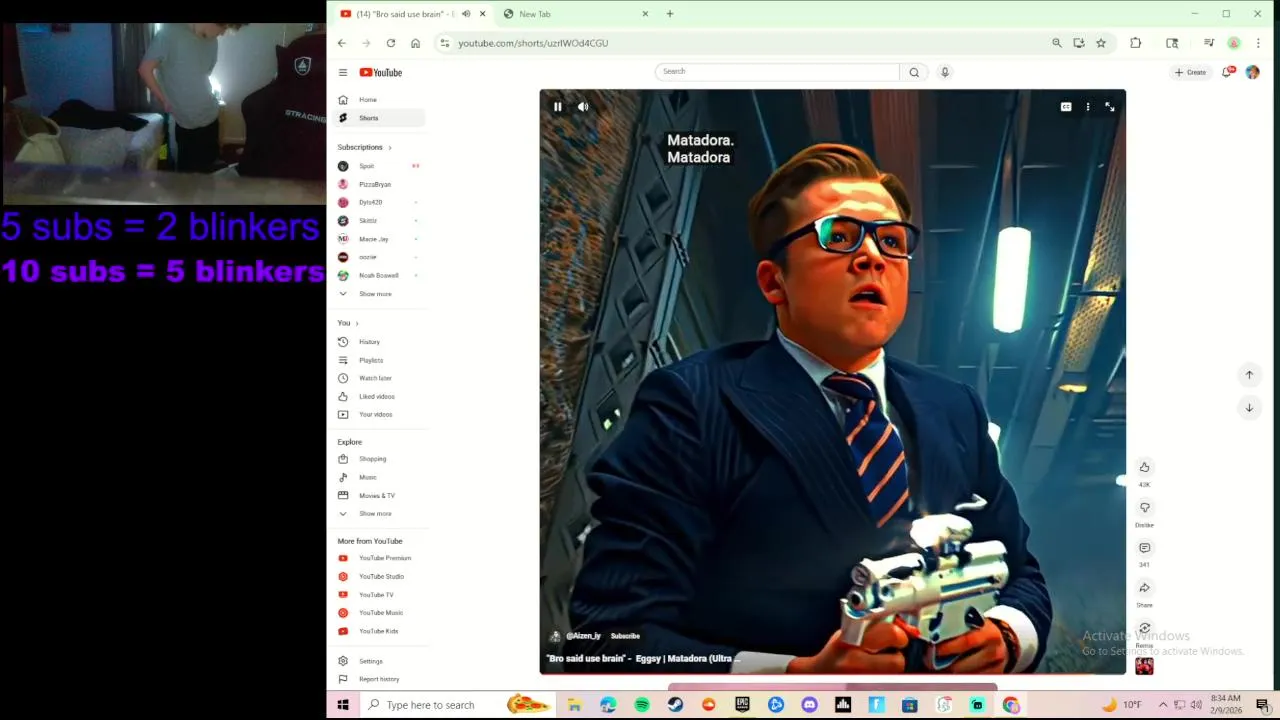Expand the Subscriptions section header
1280x720 pixels.
click(x=365, y=147)
